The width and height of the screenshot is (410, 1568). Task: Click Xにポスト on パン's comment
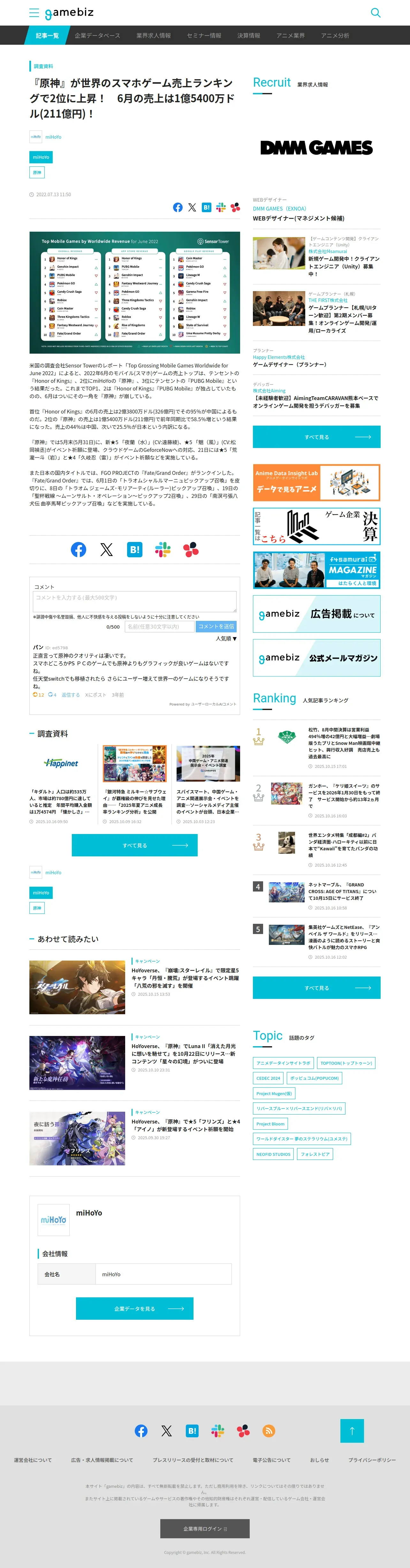point(95,694)
